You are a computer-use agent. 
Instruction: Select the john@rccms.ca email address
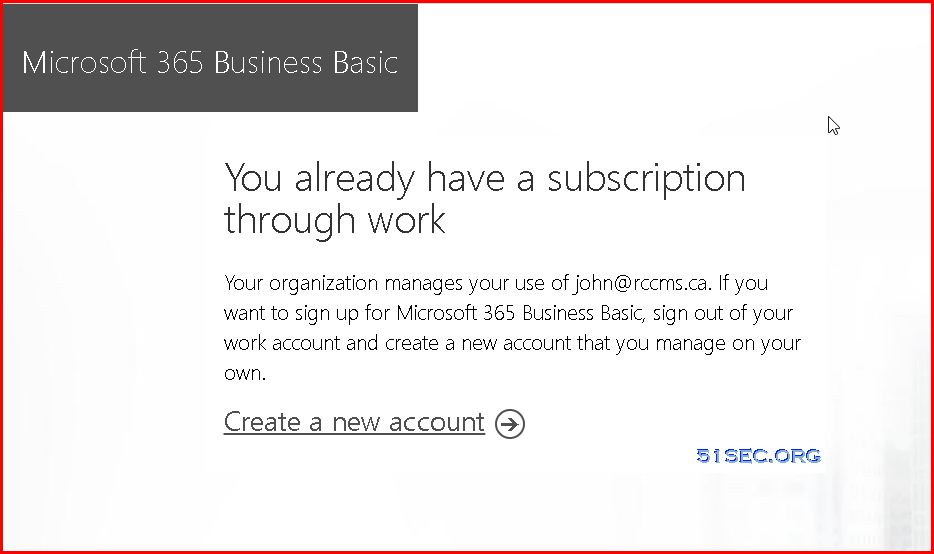click(642, 283)
